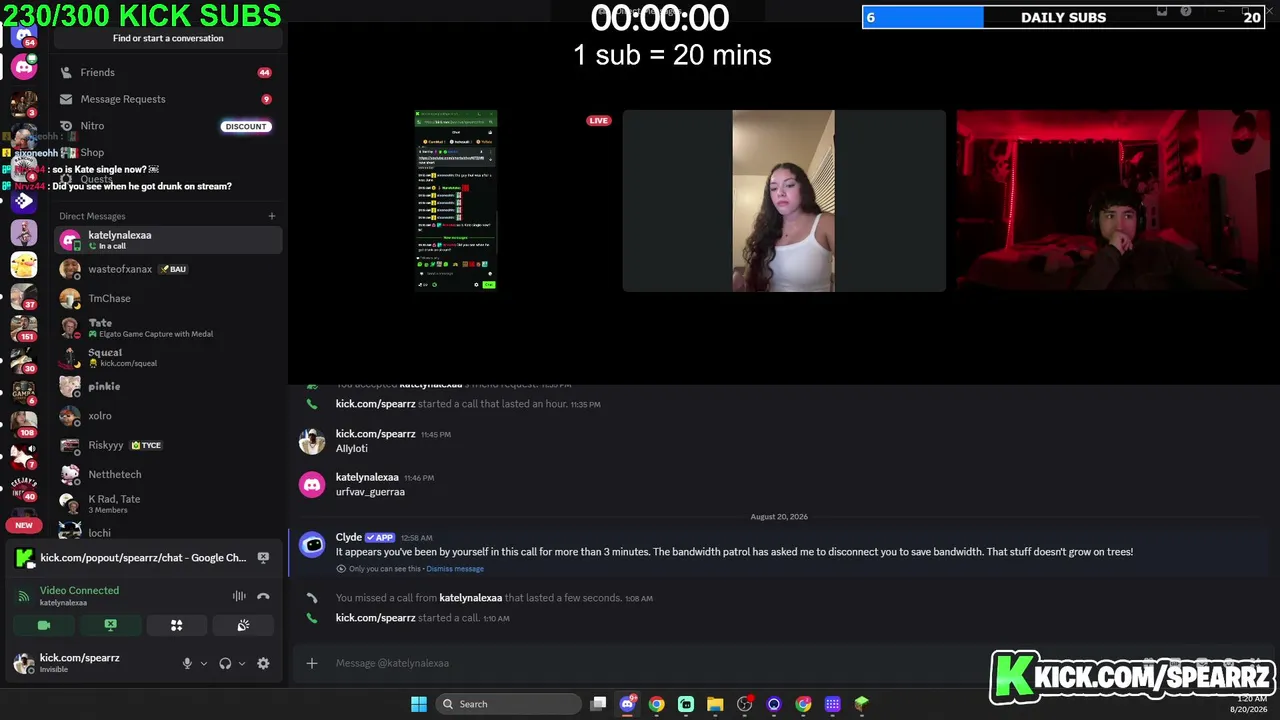Open Task View on the taskbar

598,704
